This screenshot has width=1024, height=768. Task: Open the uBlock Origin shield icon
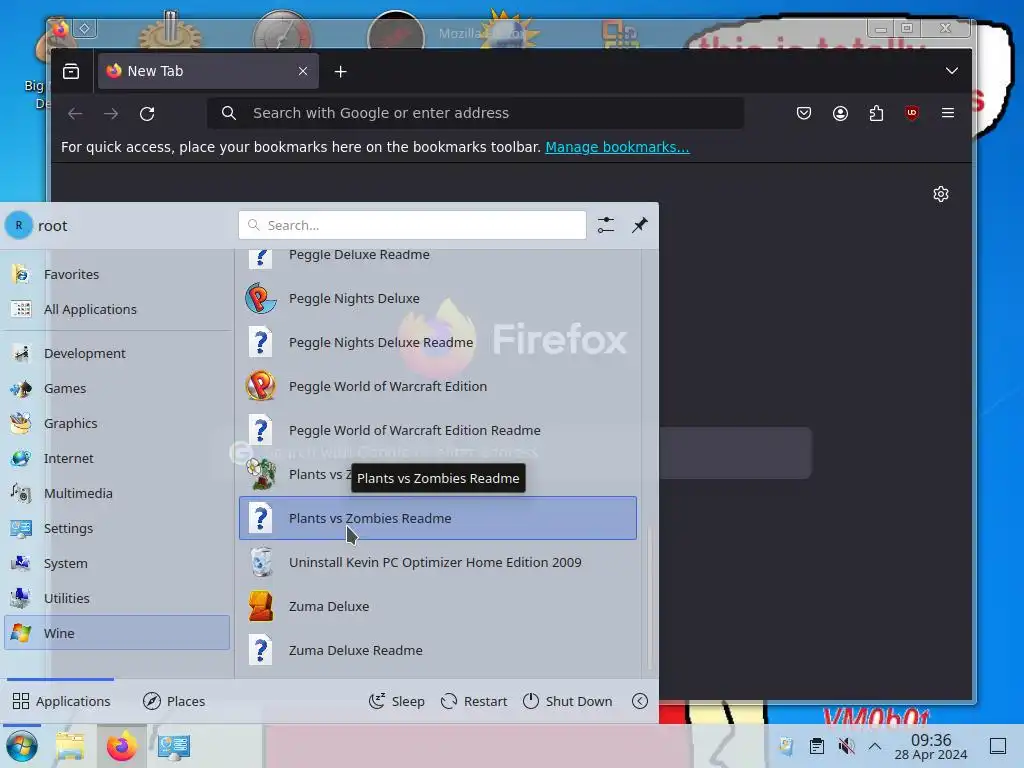coord(912,114)
